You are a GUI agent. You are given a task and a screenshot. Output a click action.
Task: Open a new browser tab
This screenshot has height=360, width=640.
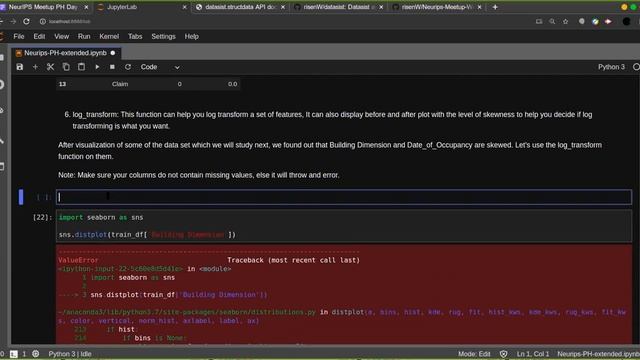coord(495,7)
